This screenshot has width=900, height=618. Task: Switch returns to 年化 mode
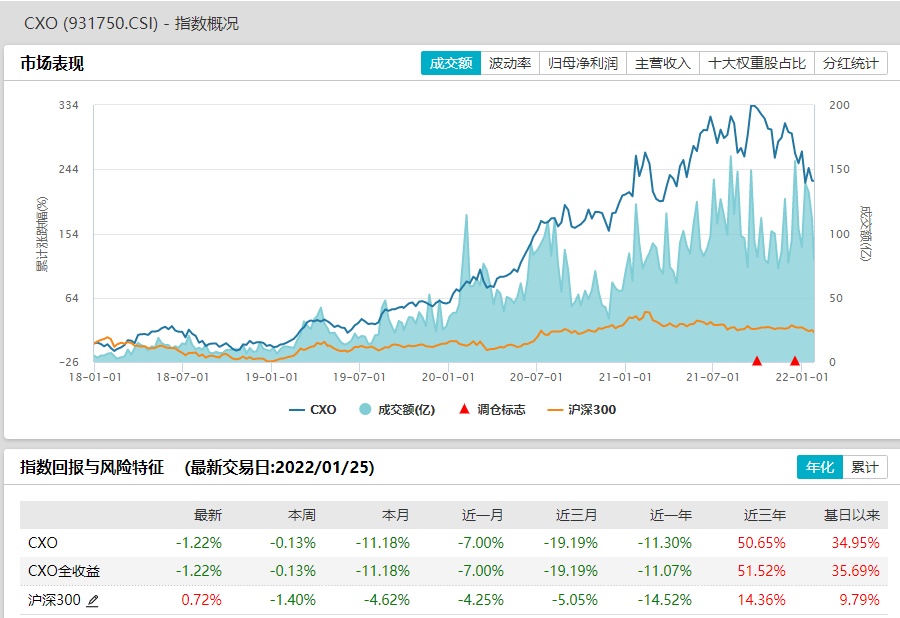tap(819, 467)
